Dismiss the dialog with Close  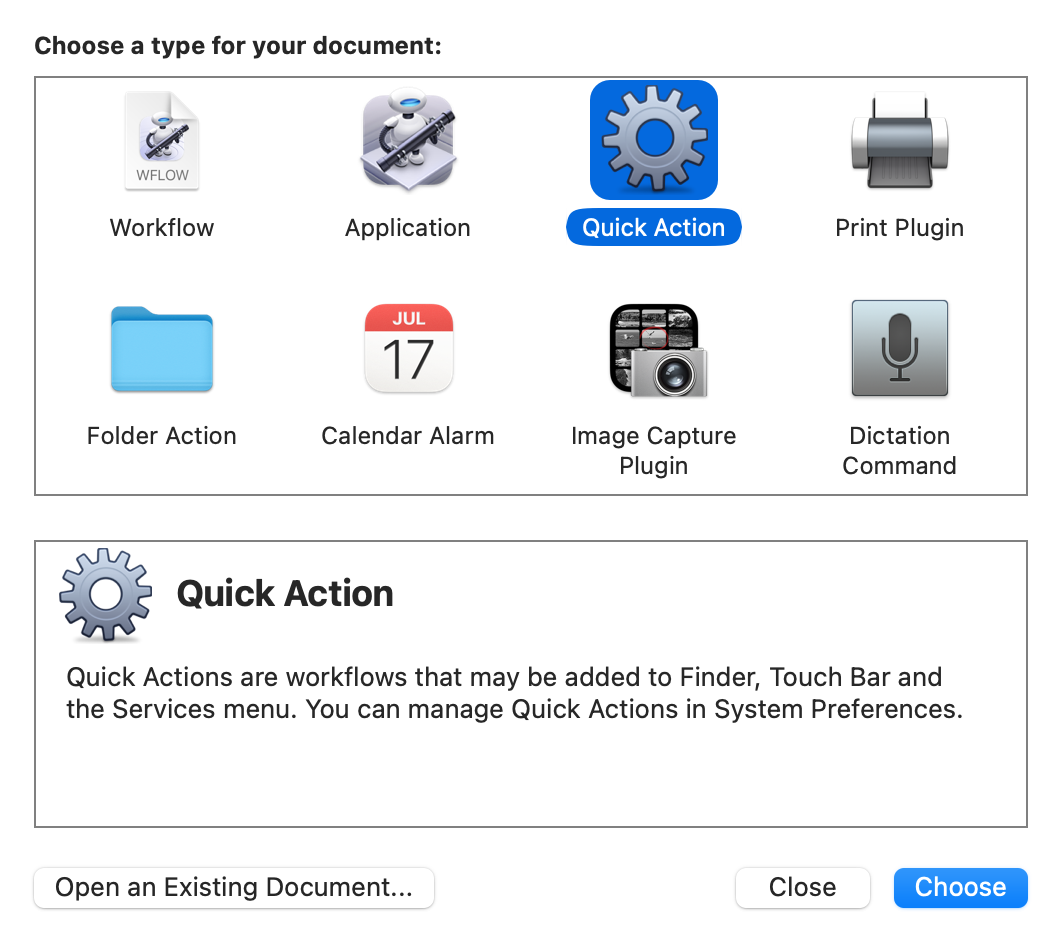(802, 887)
